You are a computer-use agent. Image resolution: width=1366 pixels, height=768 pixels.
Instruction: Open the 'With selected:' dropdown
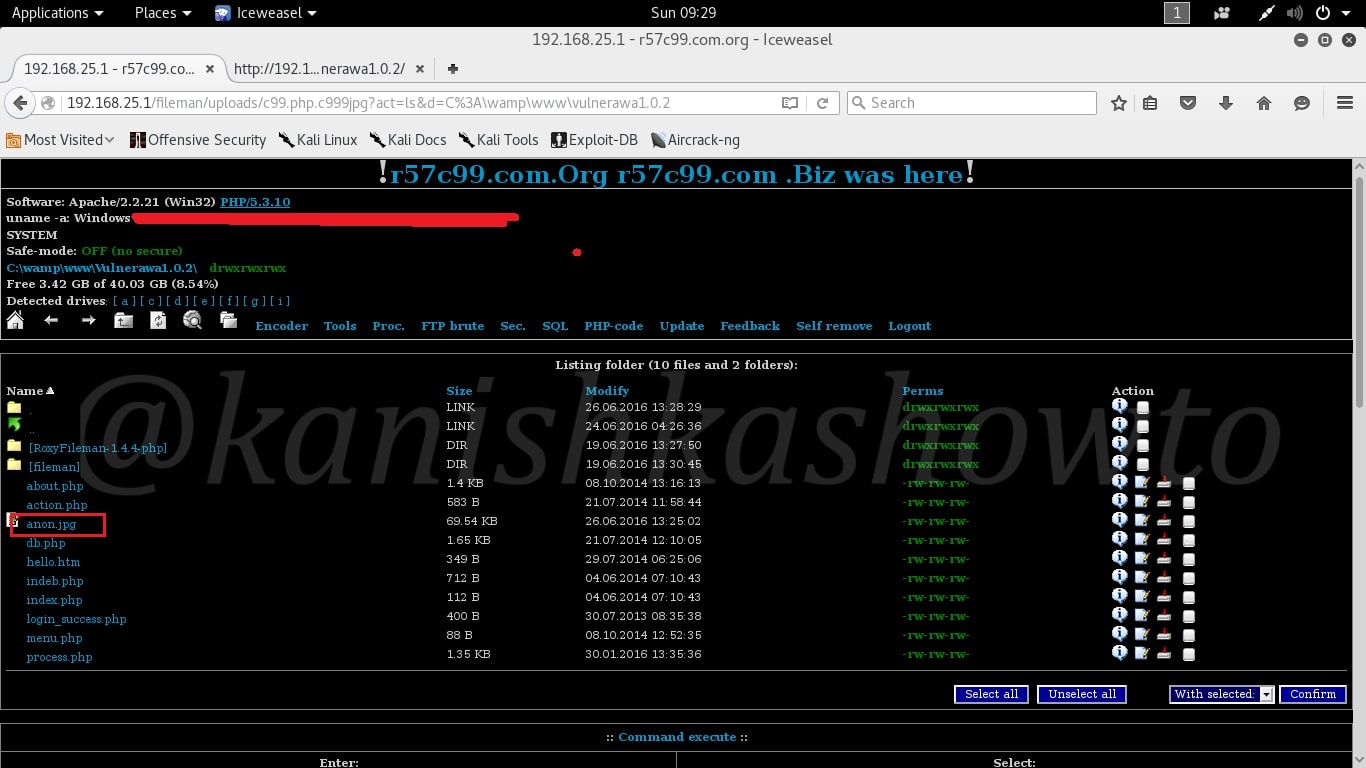point(1222,694)
